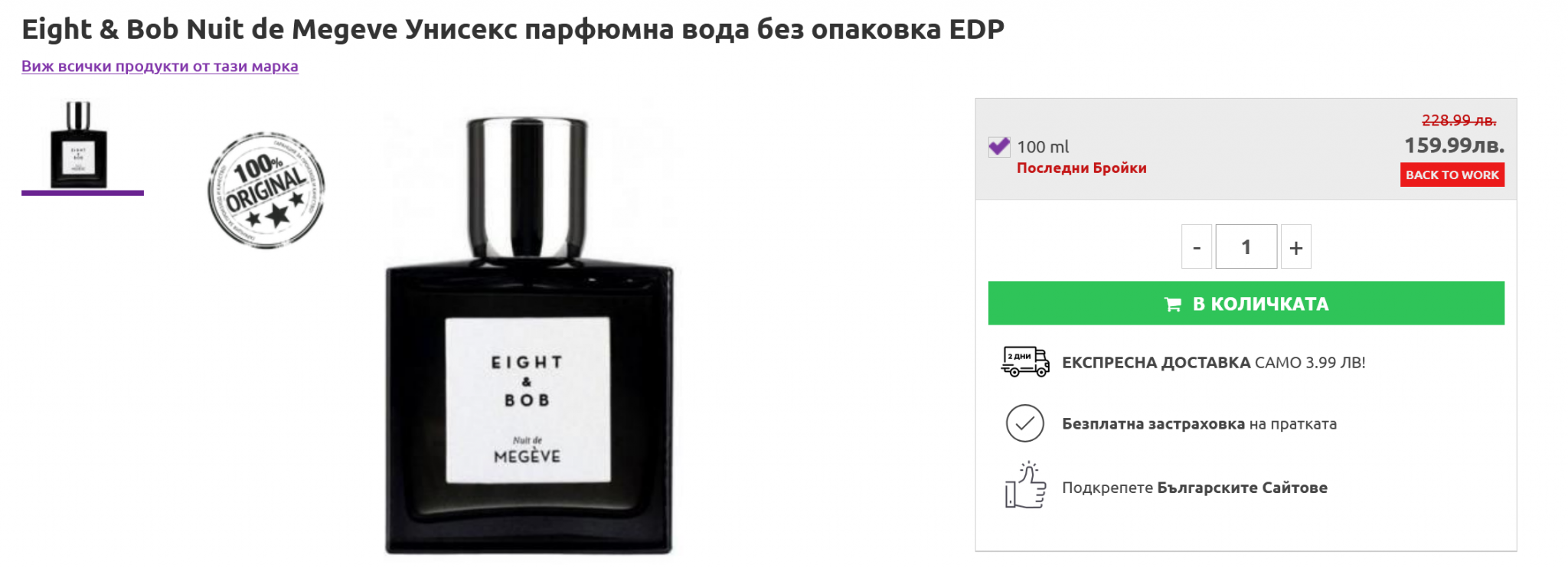The height and width of the screenshot is (568, 1568).
Task: Click the quantity input field
Action: [1246, 246]
